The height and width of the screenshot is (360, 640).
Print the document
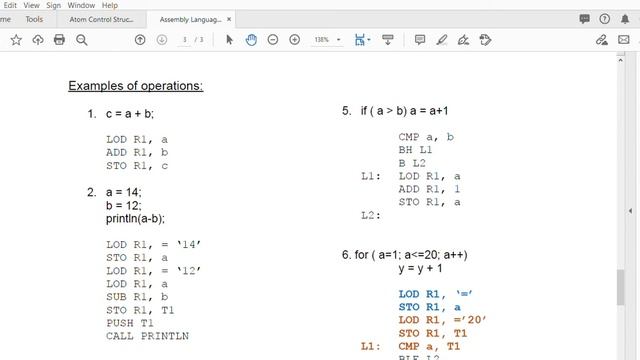(x=59, y=40)
